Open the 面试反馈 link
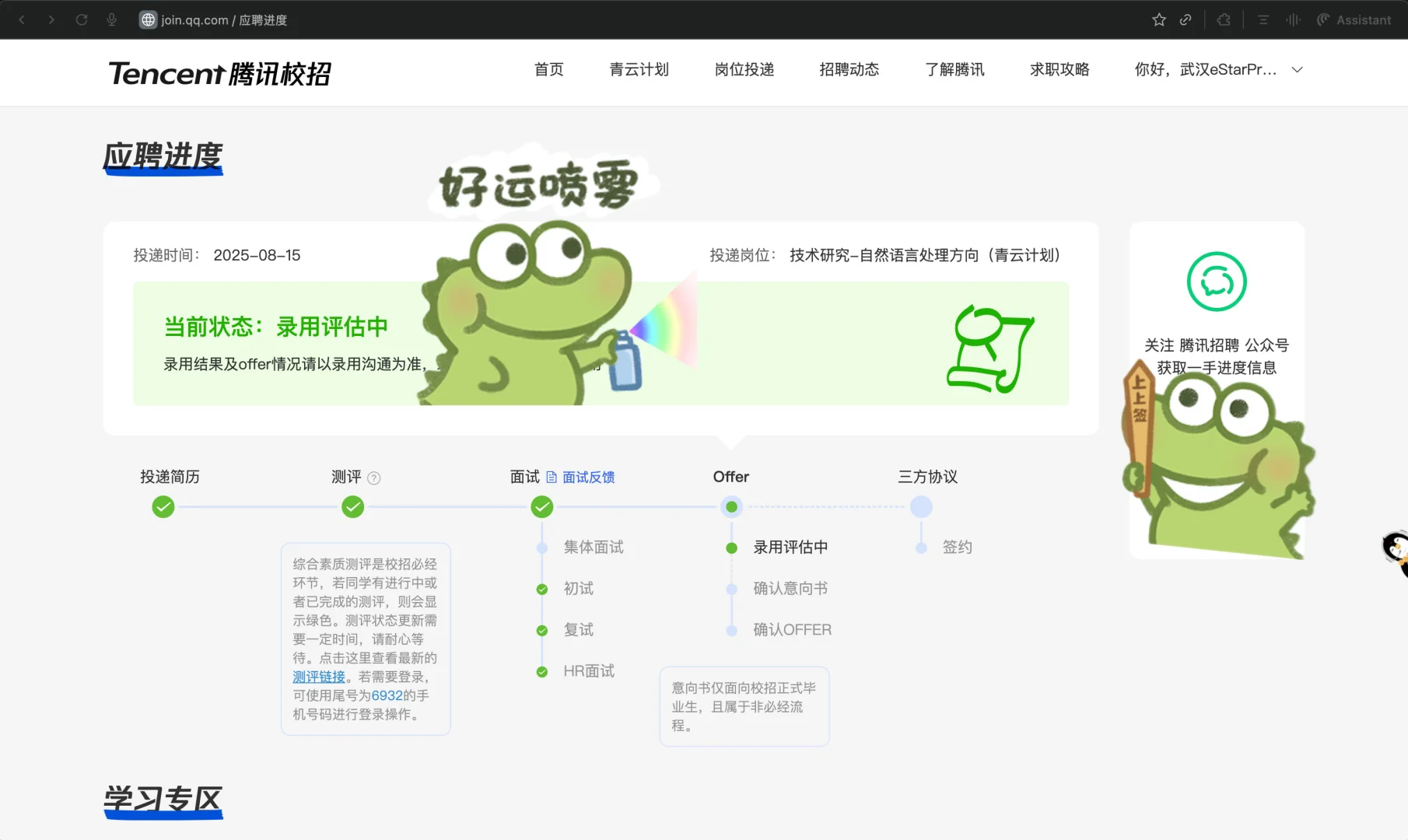This screenshot has height=840, width=1408. [588, 477]
